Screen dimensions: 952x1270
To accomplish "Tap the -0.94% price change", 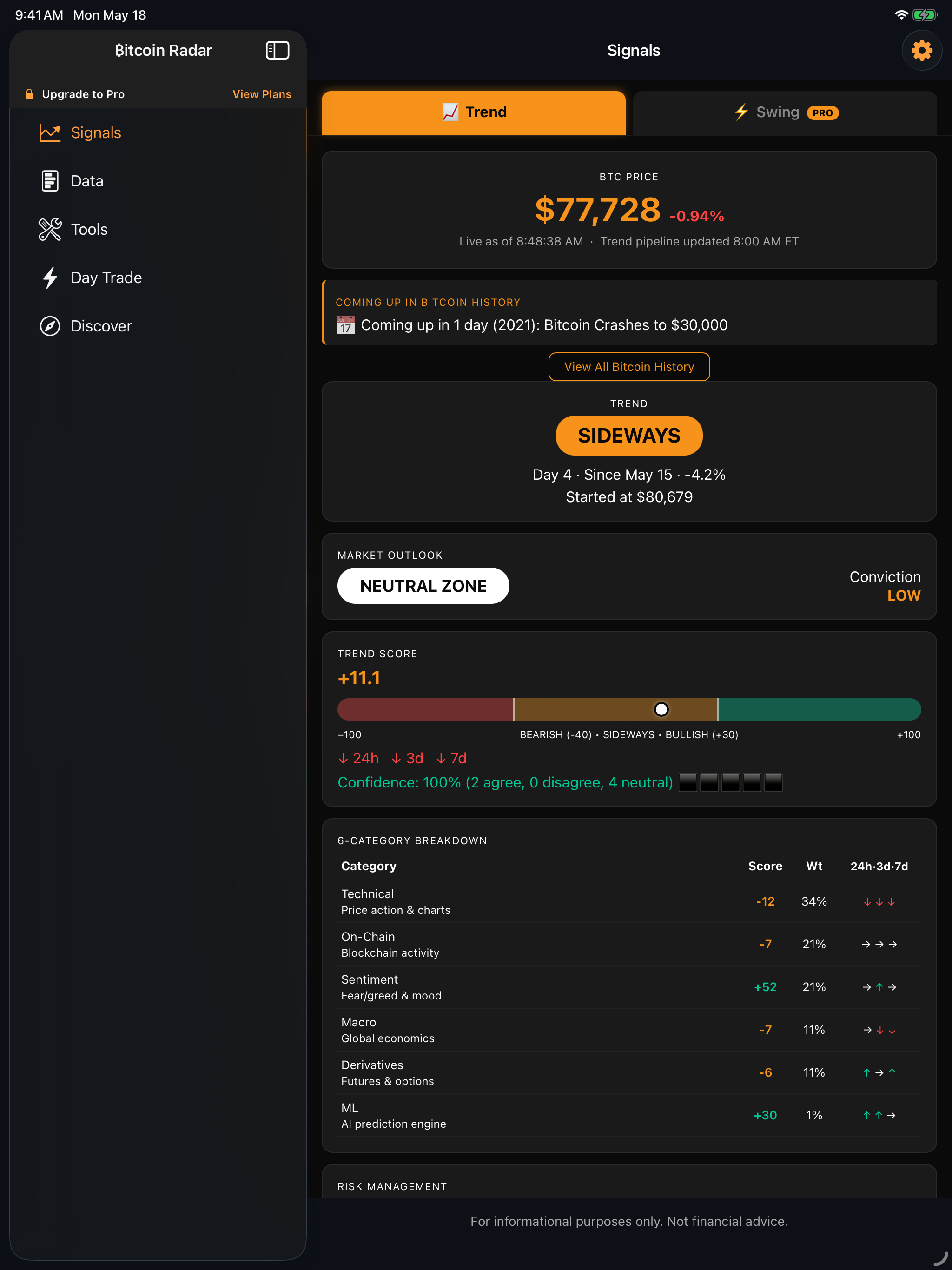I will click(697, 216).
